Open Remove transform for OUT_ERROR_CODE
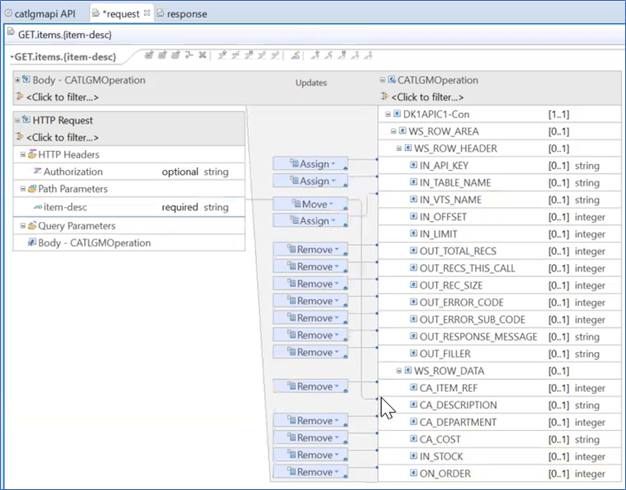 (310, 301)
